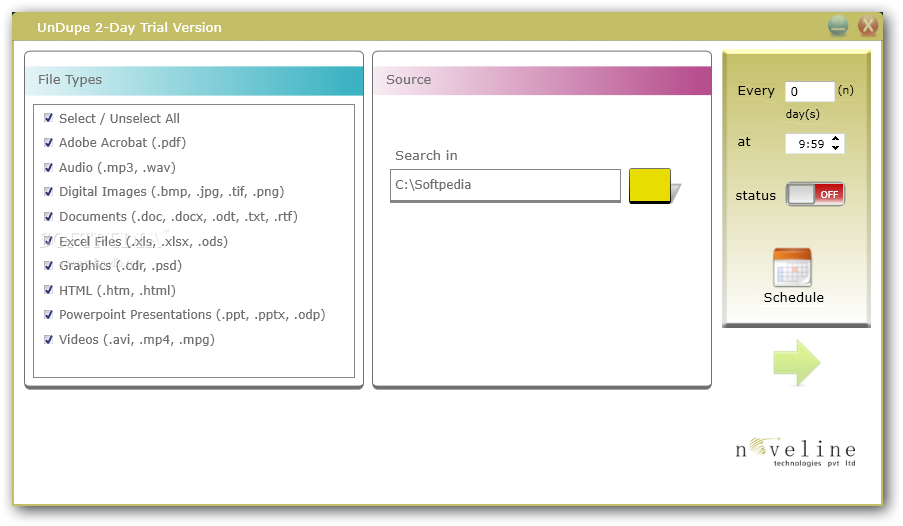Uncheck Digital Images file type
903x526 pixels.
click(x=48, y=191)
